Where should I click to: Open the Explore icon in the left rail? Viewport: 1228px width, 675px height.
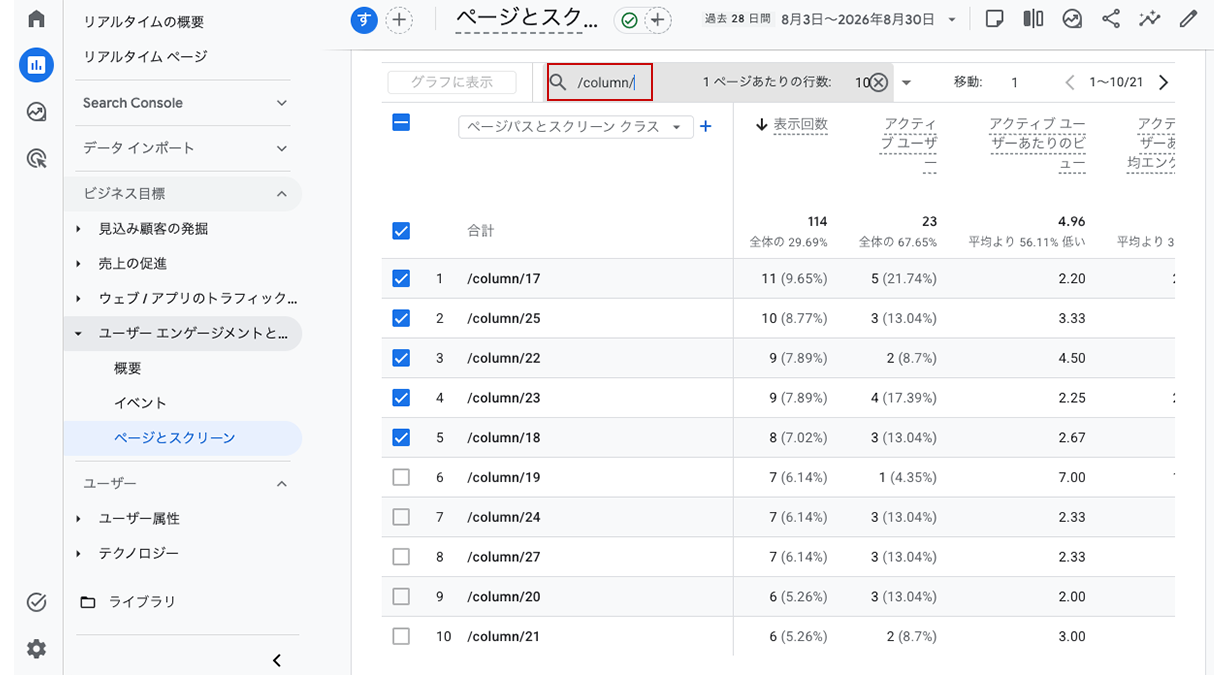tap(36, 112)
